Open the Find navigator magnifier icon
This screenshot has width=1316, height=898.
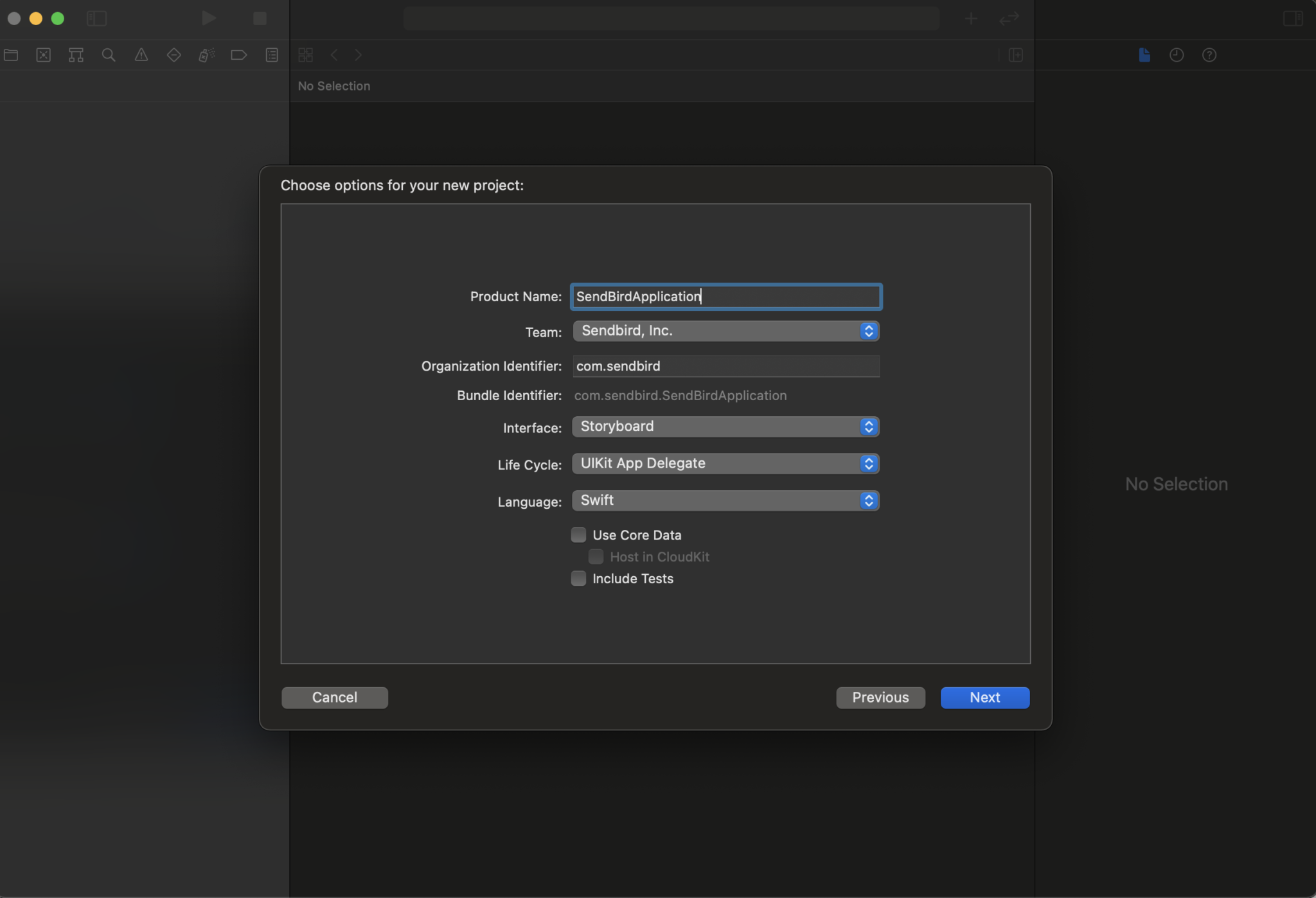[109, 55]
